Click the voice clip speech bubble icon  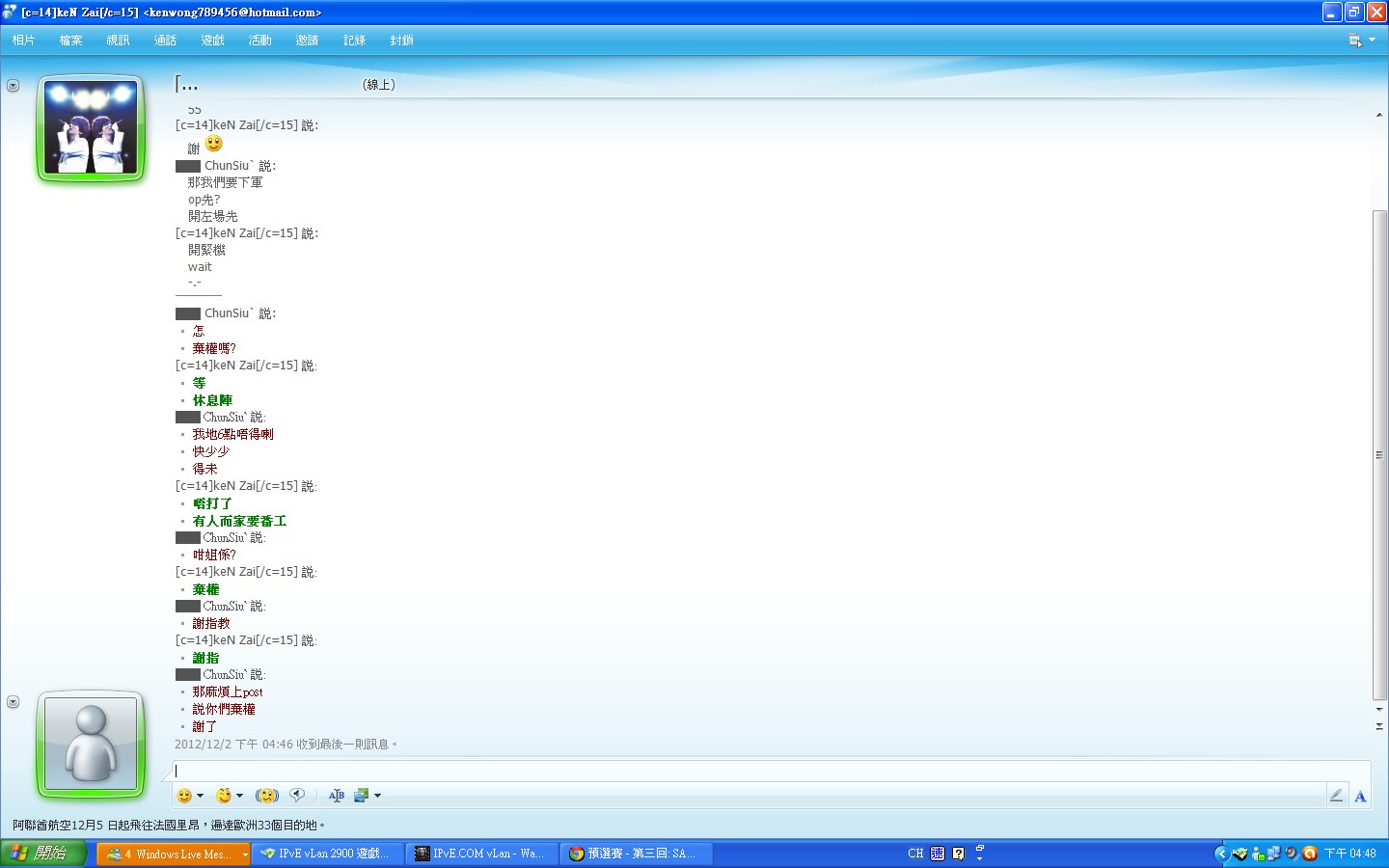[x=297, y=796]
